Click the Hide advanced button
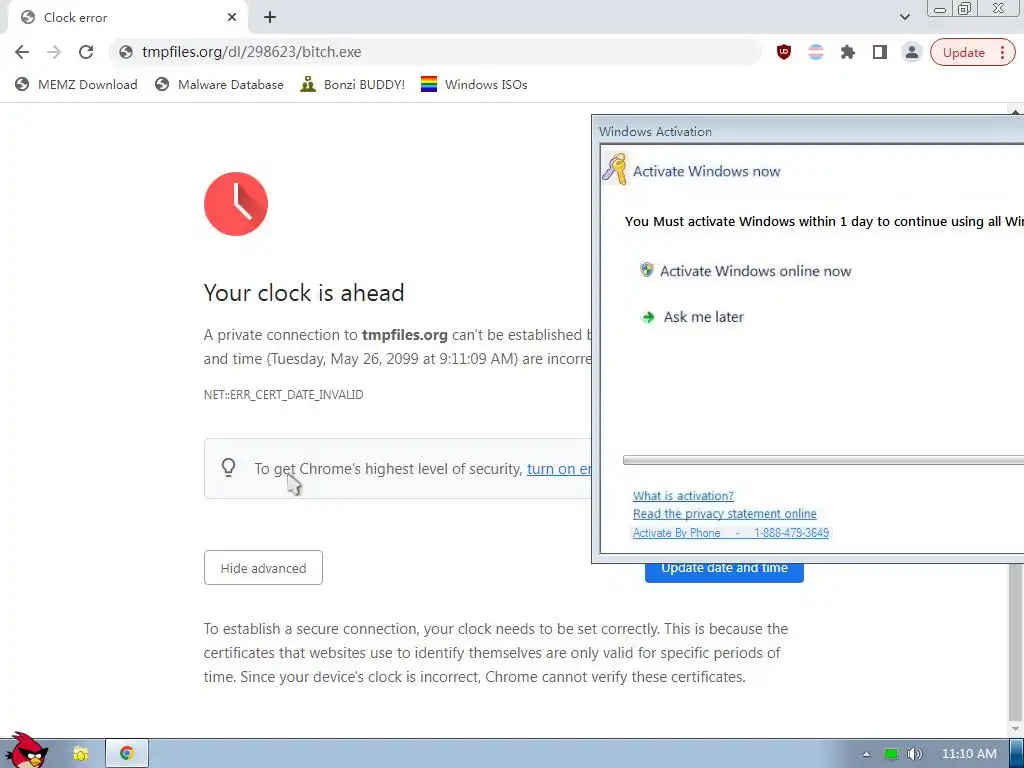The image size is (1024, 768). 263,568
